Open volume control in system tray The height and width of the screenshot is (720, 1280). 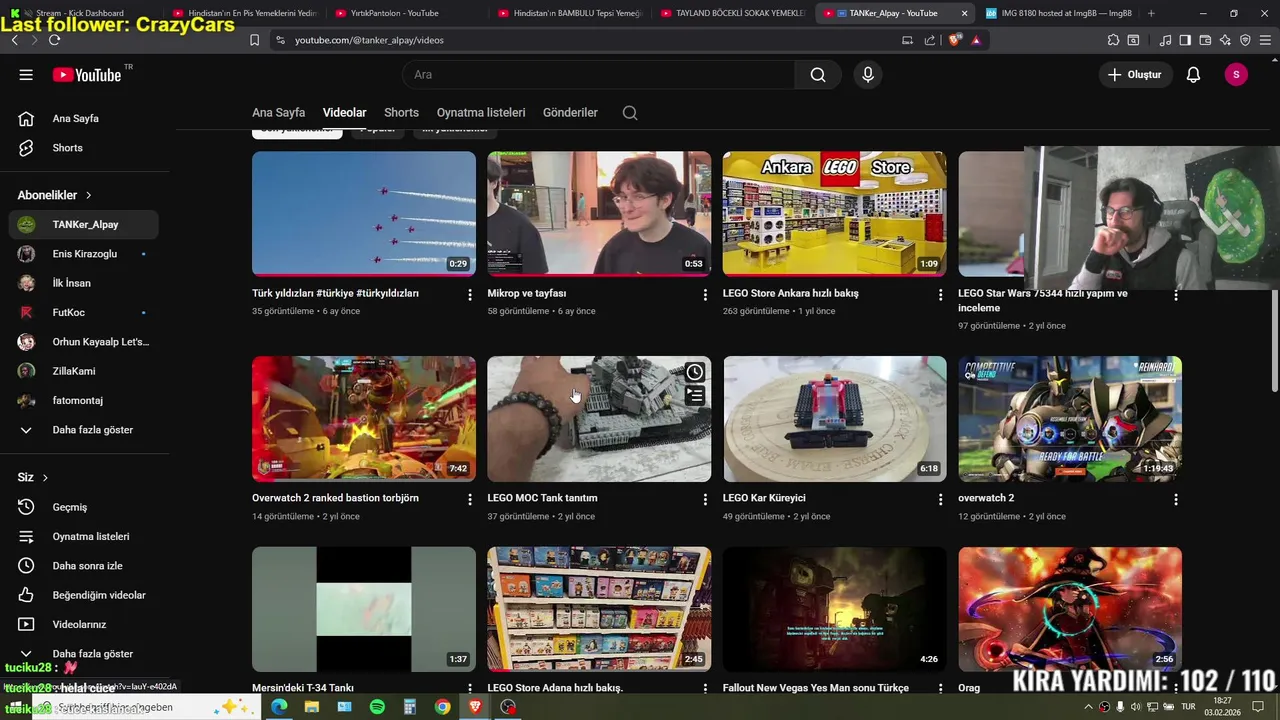pos(1135,707)
